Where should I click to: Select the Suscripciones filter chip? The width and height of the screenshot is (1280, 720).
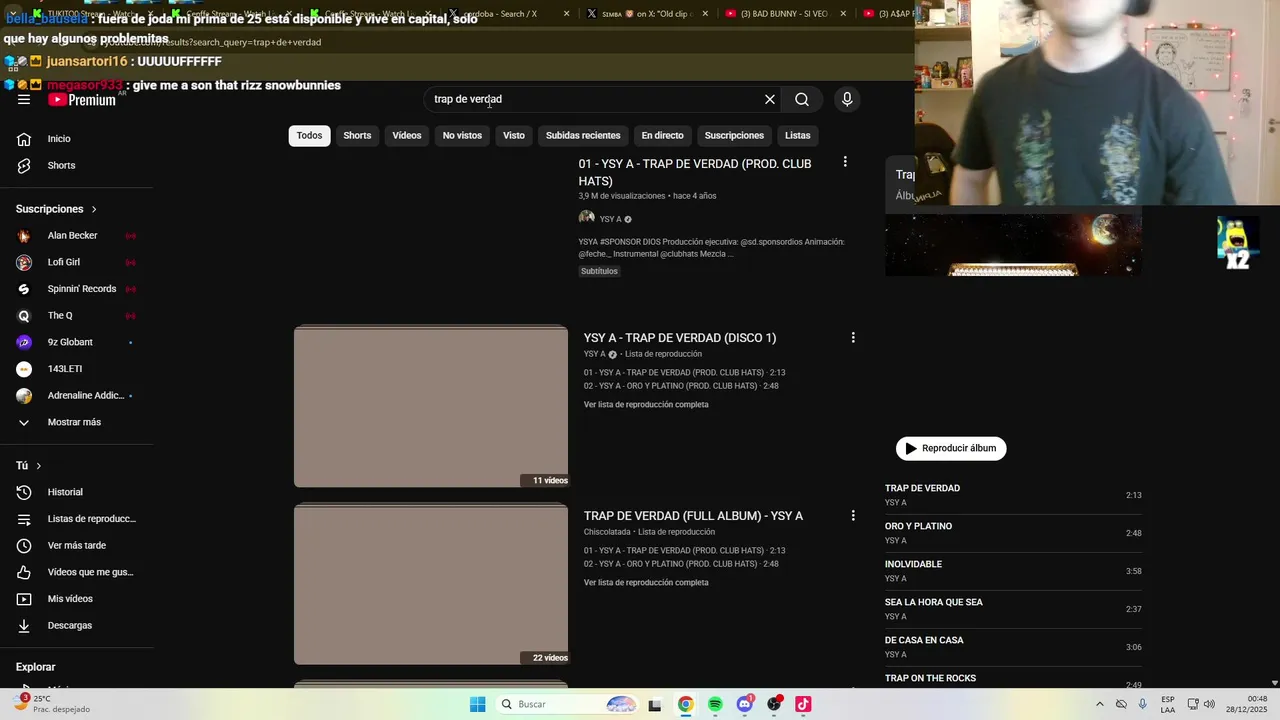[x=734, y=135]
